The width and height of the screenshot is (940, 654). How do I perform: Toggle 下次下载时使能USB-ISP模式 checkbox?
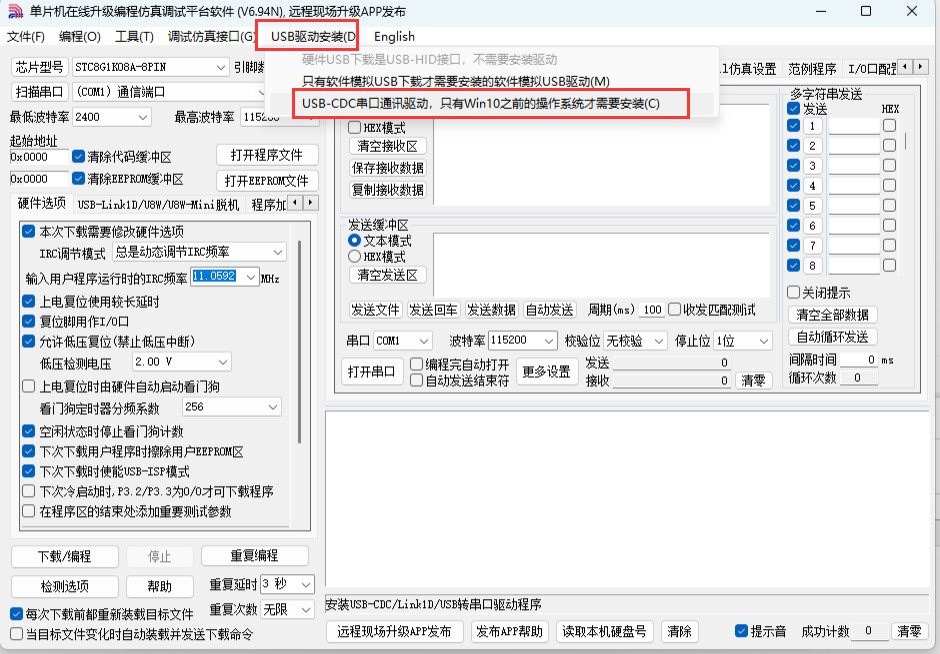click(28, 471)
